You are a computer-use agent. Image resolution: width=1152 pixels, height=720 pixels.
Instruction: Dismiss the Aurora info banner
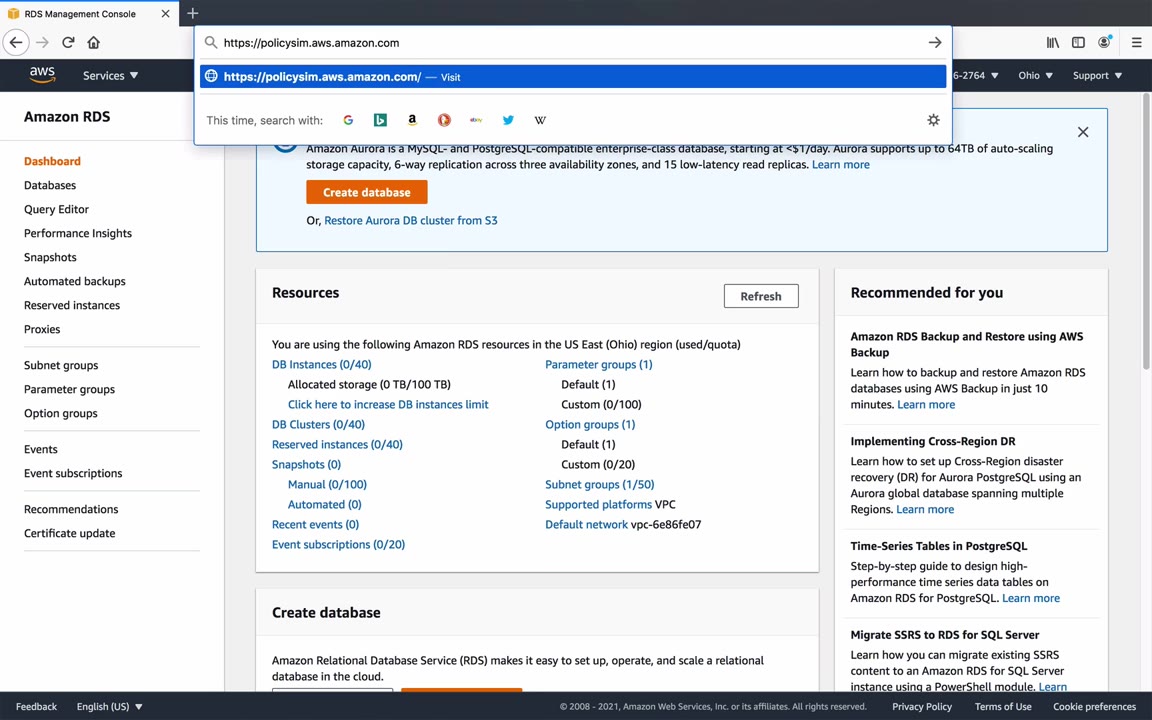(1083, 132)
